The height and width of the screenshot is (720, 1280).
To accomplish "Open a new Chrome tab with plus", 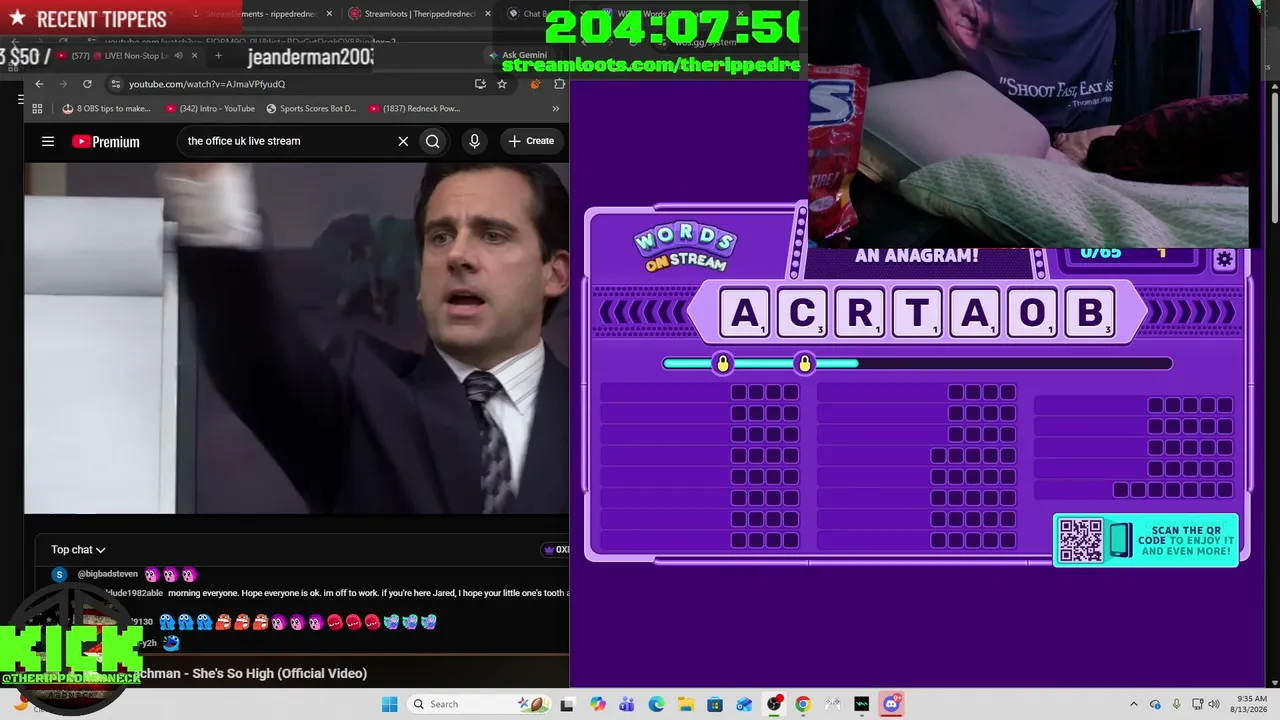I will coord(218,55).
